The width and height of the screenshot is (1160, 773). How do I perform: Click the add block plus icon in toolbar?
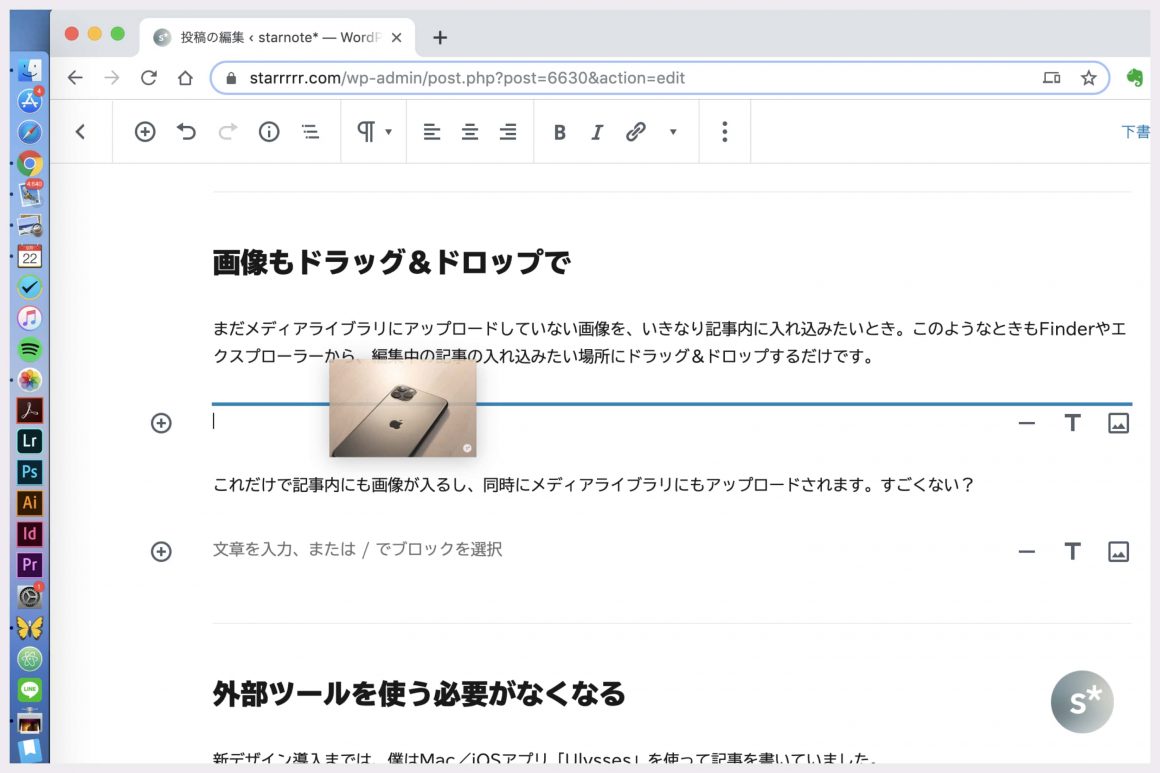pyautogui.click(x=145, y=132)
